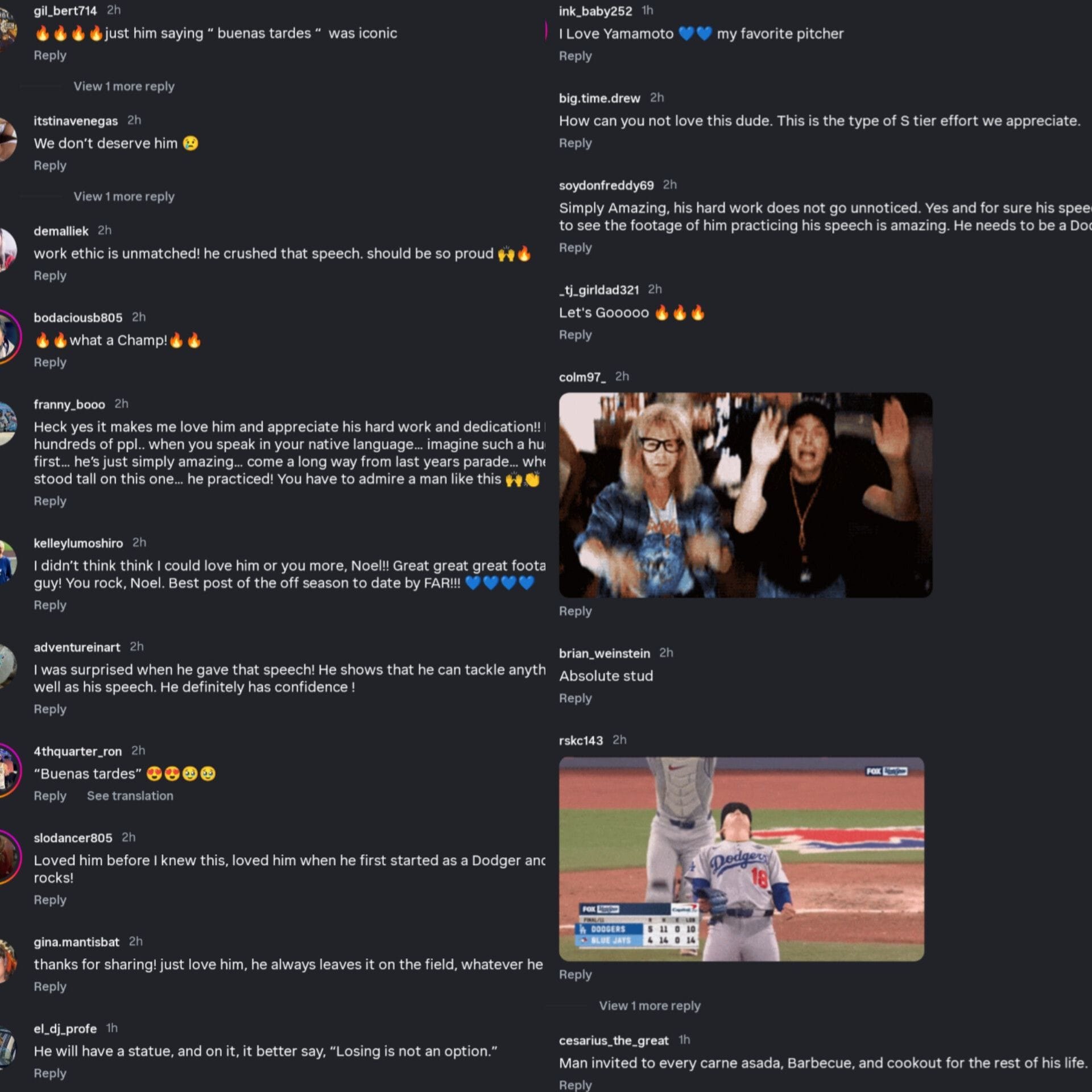Image resolution: width=1092 pixels, height=1092 pixels.
Task: Open demalliek's profile avatar
Action: click(7, 250)
